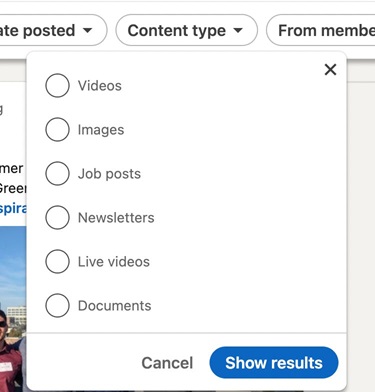Click the Newsletters label text
Viewport: 375px width, 392px height.
(116, 218)
